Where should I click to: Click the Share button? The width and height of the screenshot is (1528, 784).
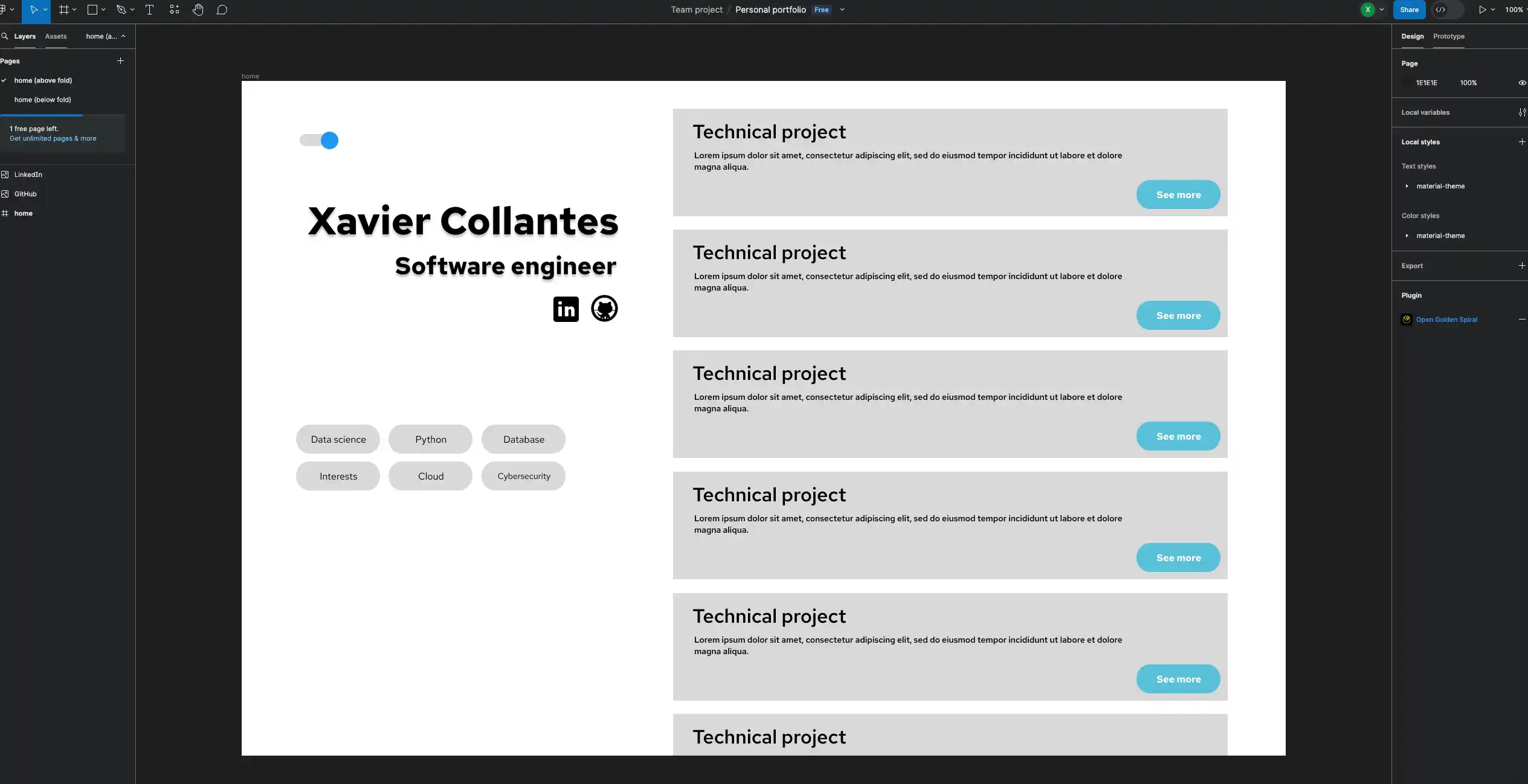pyautogui.click(x=1409, y=10)
